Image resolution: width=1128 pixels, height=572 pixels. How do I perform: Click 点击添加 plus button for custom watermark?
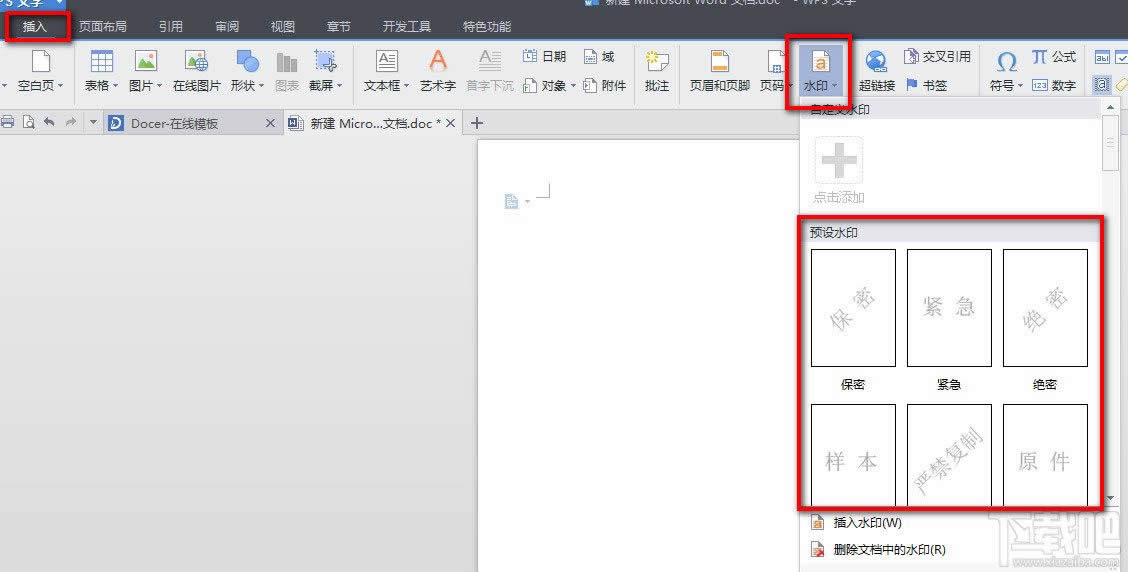839,160
